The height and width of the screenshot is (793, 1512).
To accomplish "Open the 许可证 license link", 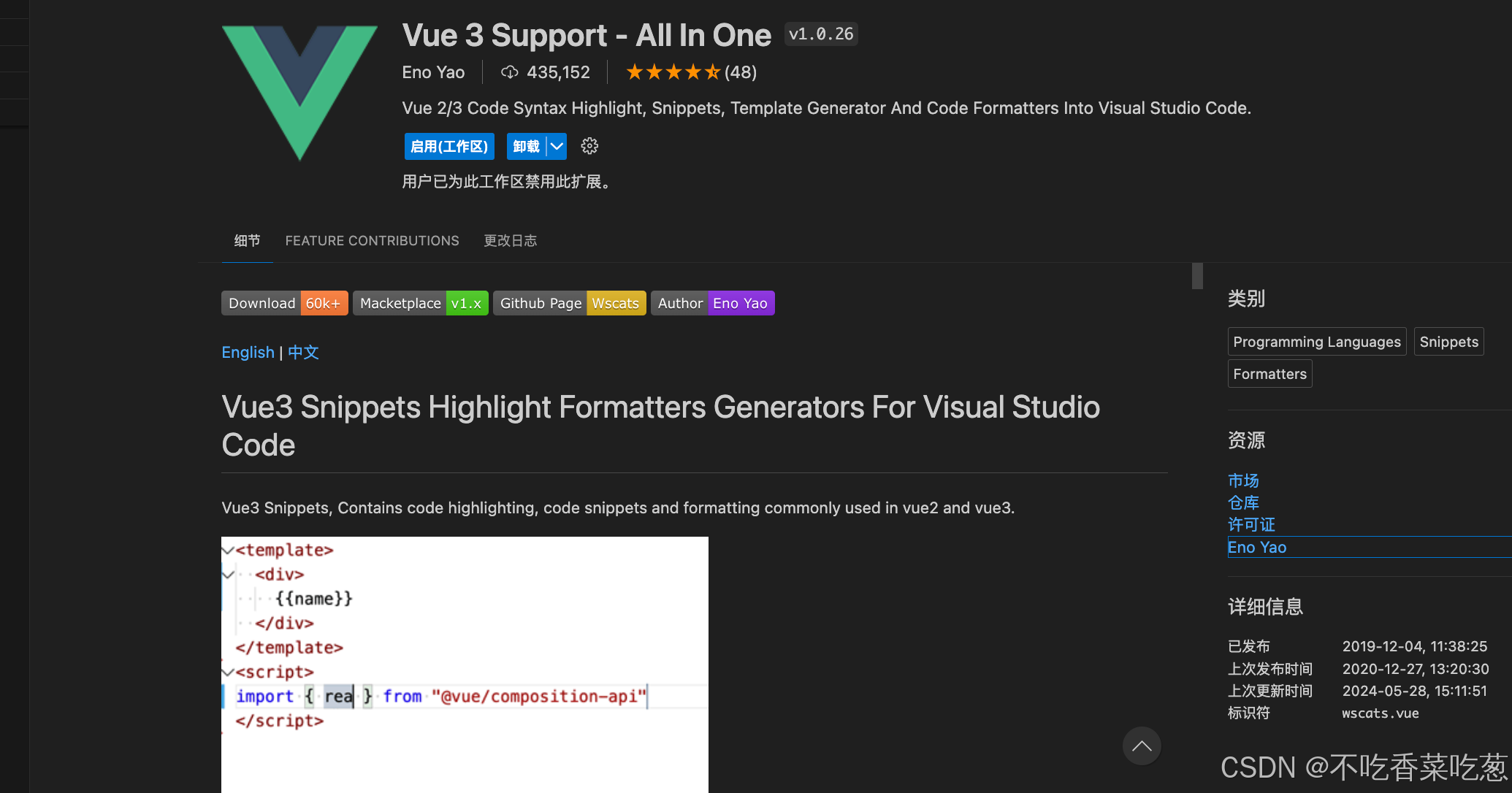I will (1251, 525).
